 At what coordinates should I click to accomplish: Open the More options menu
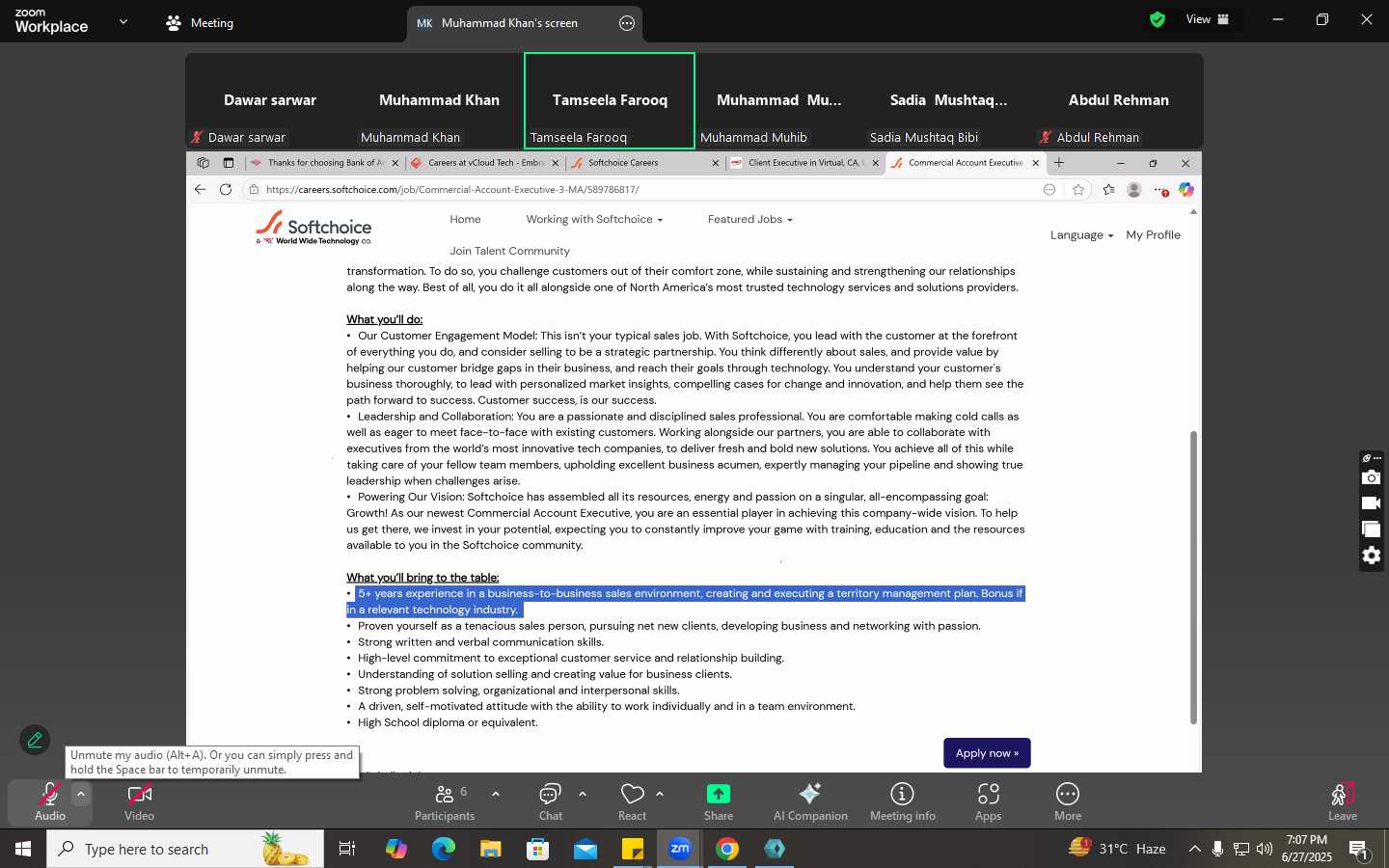pyautogui.click(x=1068, y=801)
